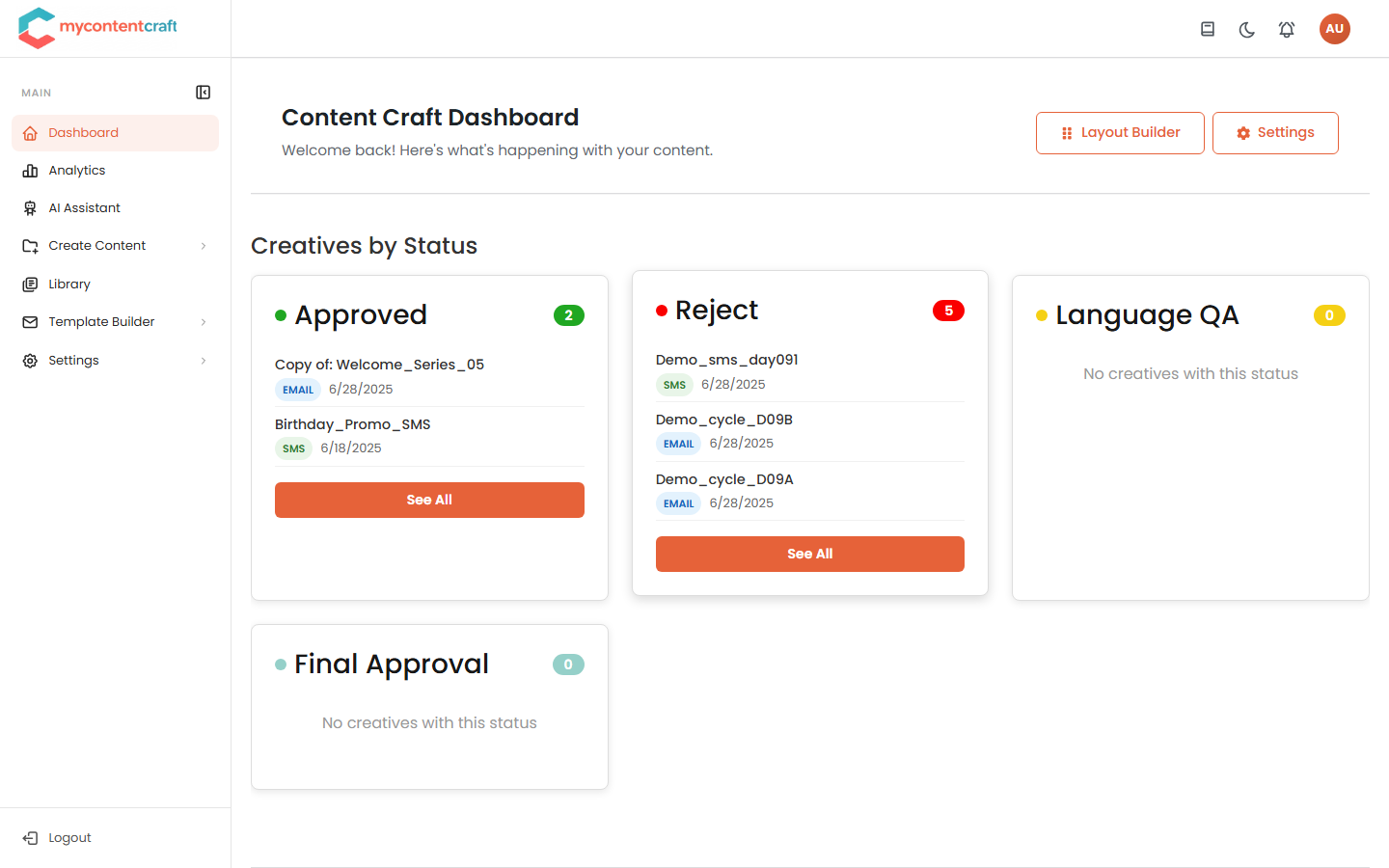
Task: Click the Create Content folder icon
Action: (x=30, y=246)
